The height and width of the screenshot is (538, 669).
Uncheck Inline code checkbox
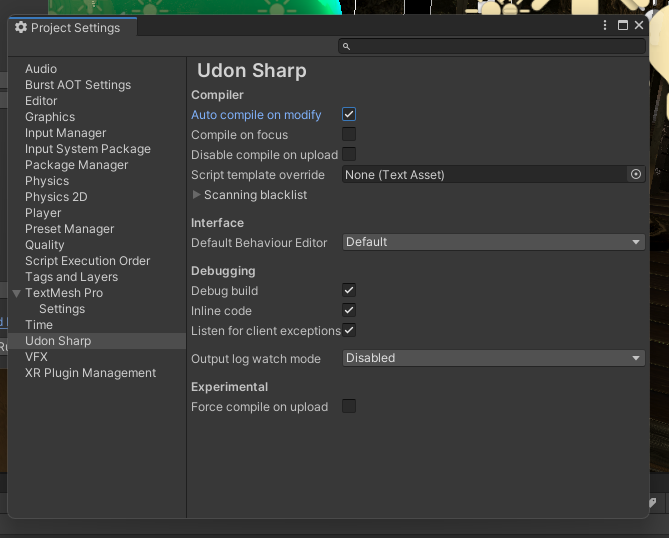coord(349,311)
